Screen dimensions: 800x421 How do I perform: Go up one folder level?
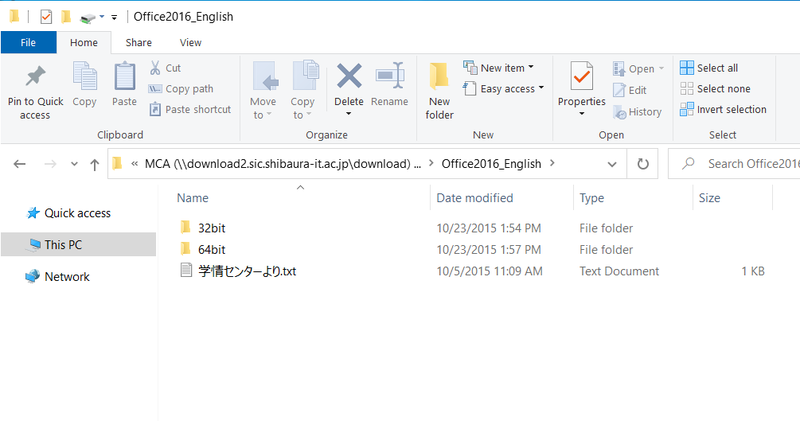pos(94,164)
